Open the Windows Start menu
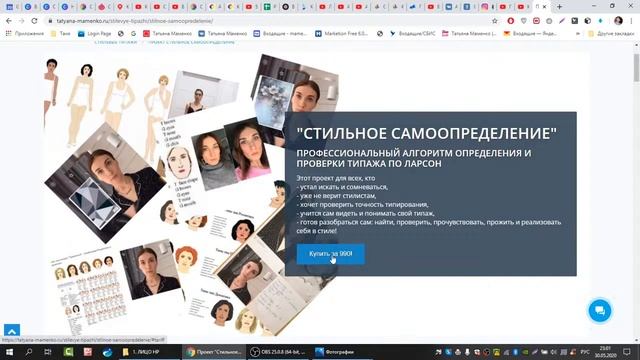Viewport: 640px width, 360px height. pyautogui.click(x=9, y=352)
